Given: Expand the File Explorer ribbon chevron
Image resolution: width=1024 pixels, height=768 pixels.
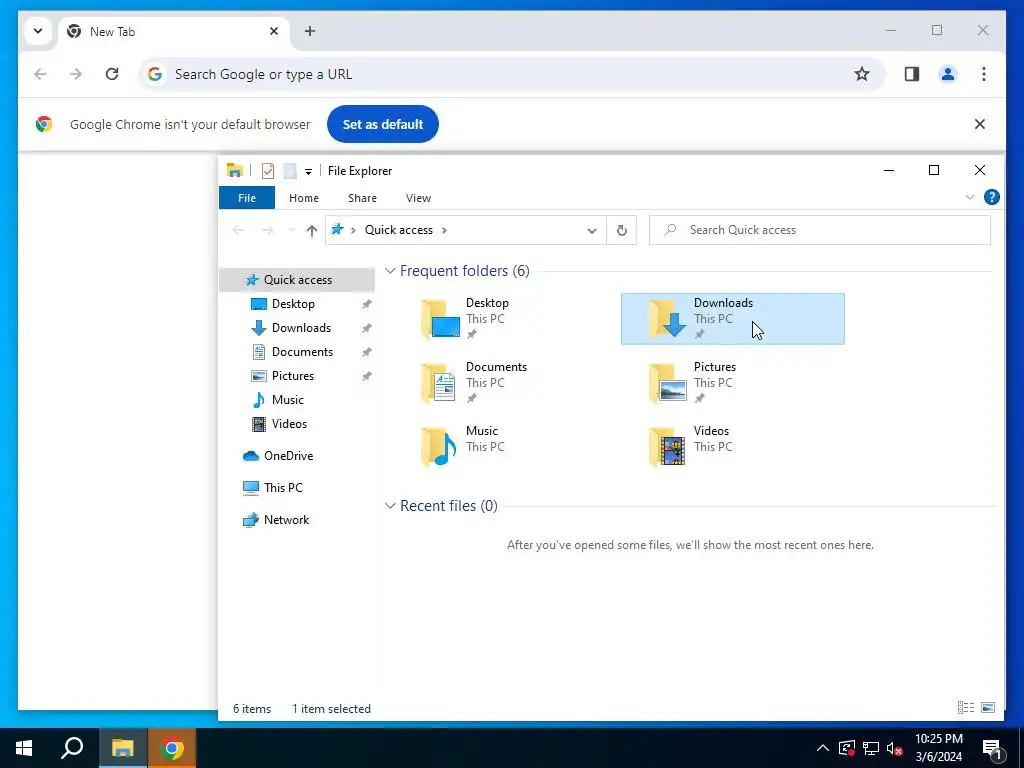Looking at the screenshot, I should click(970, 197).
